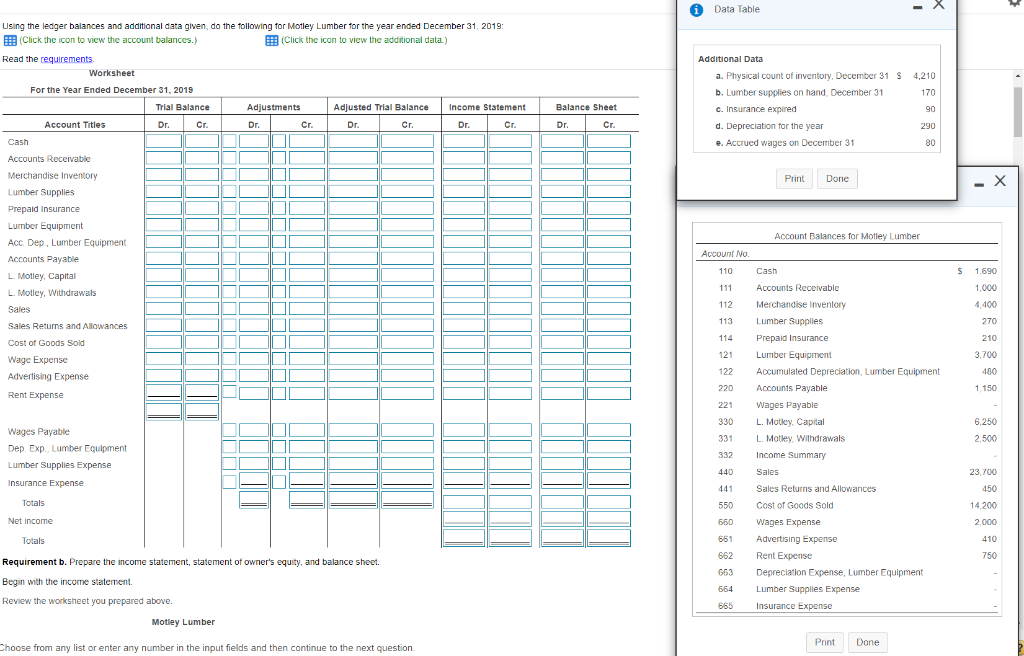
Task: Click the Cash Trial Balance Dr. input field
Action: (x=163, y=142)
